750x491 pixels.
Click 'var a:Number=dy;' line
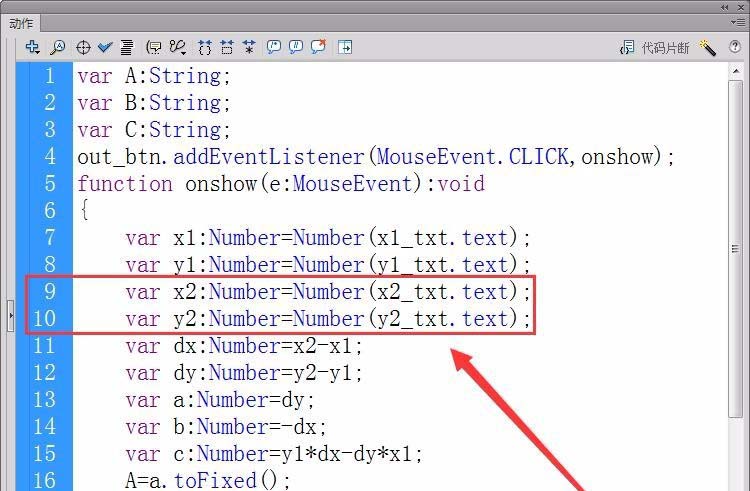pos(220,400)
